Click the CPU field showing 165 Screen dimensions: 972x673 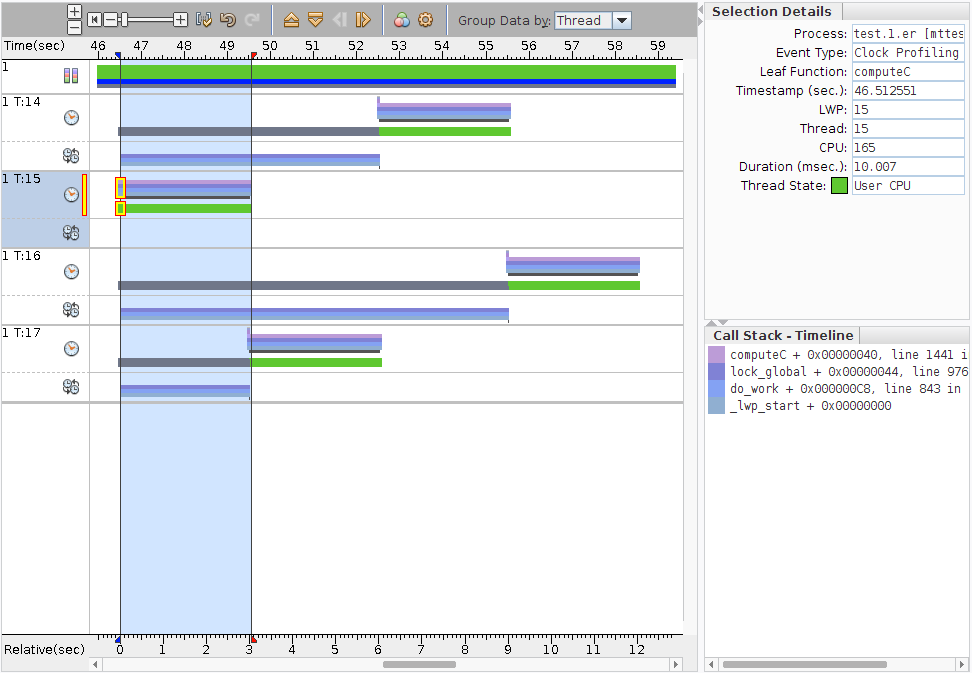pos(908,147)
